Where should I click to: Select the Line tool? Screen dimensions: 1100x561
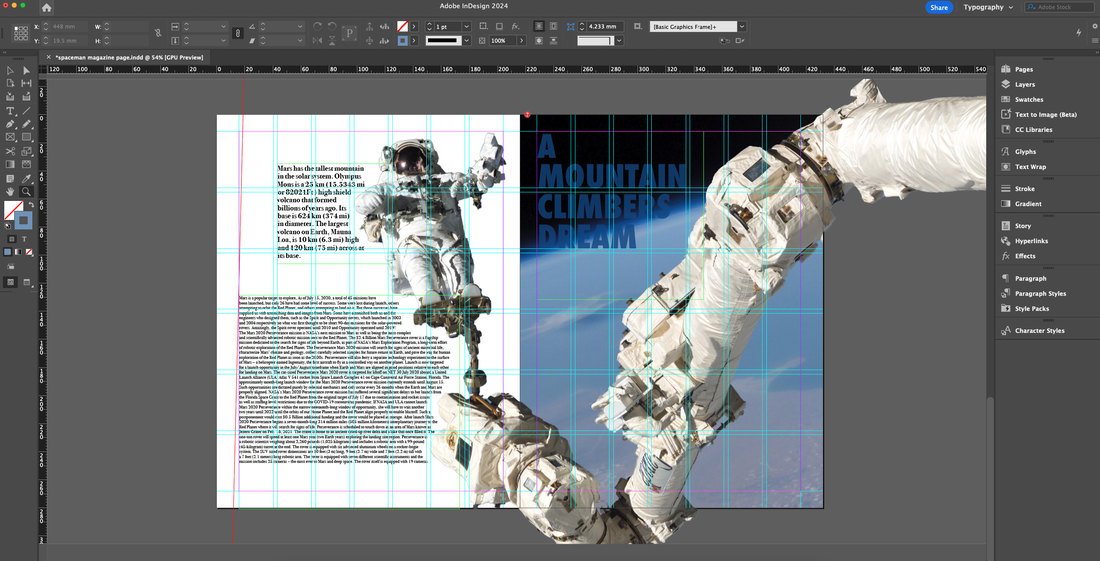[26, 111]
